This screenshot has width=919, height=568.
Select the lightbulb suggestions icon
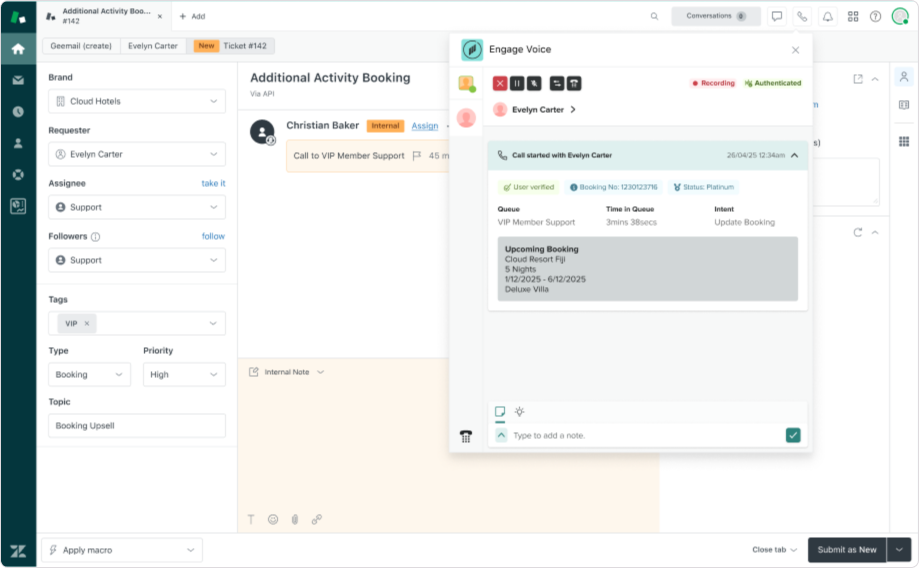coord(519,411)
